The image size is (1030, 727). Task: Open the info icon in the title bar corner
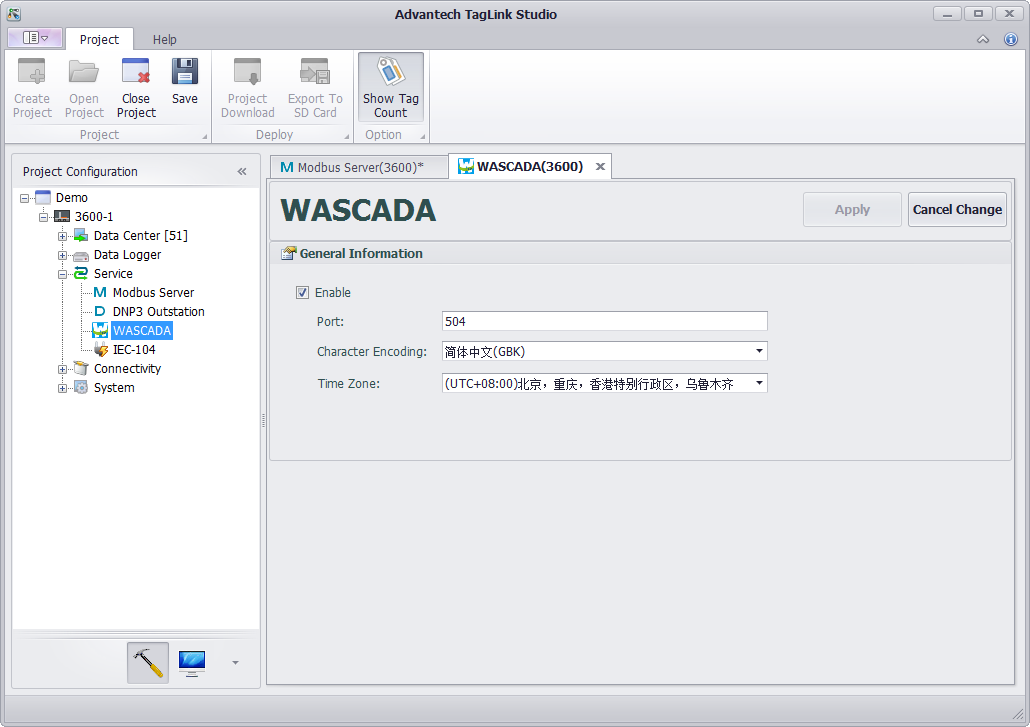[1010, 39]
